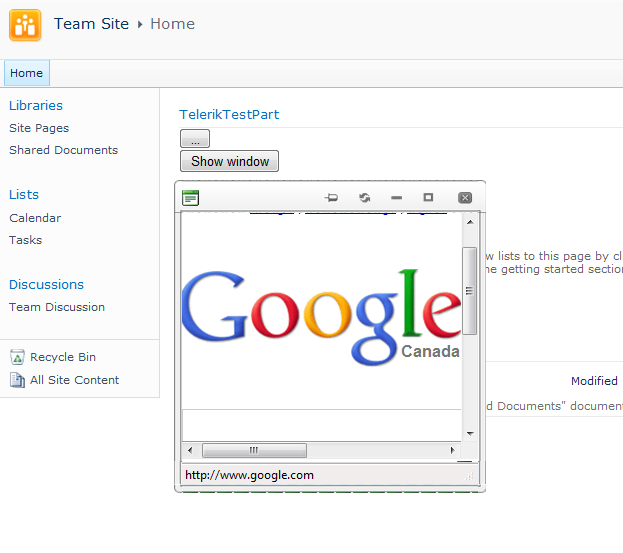Click the popup window resize grip
623x553 pixels.
coord(470,477)
